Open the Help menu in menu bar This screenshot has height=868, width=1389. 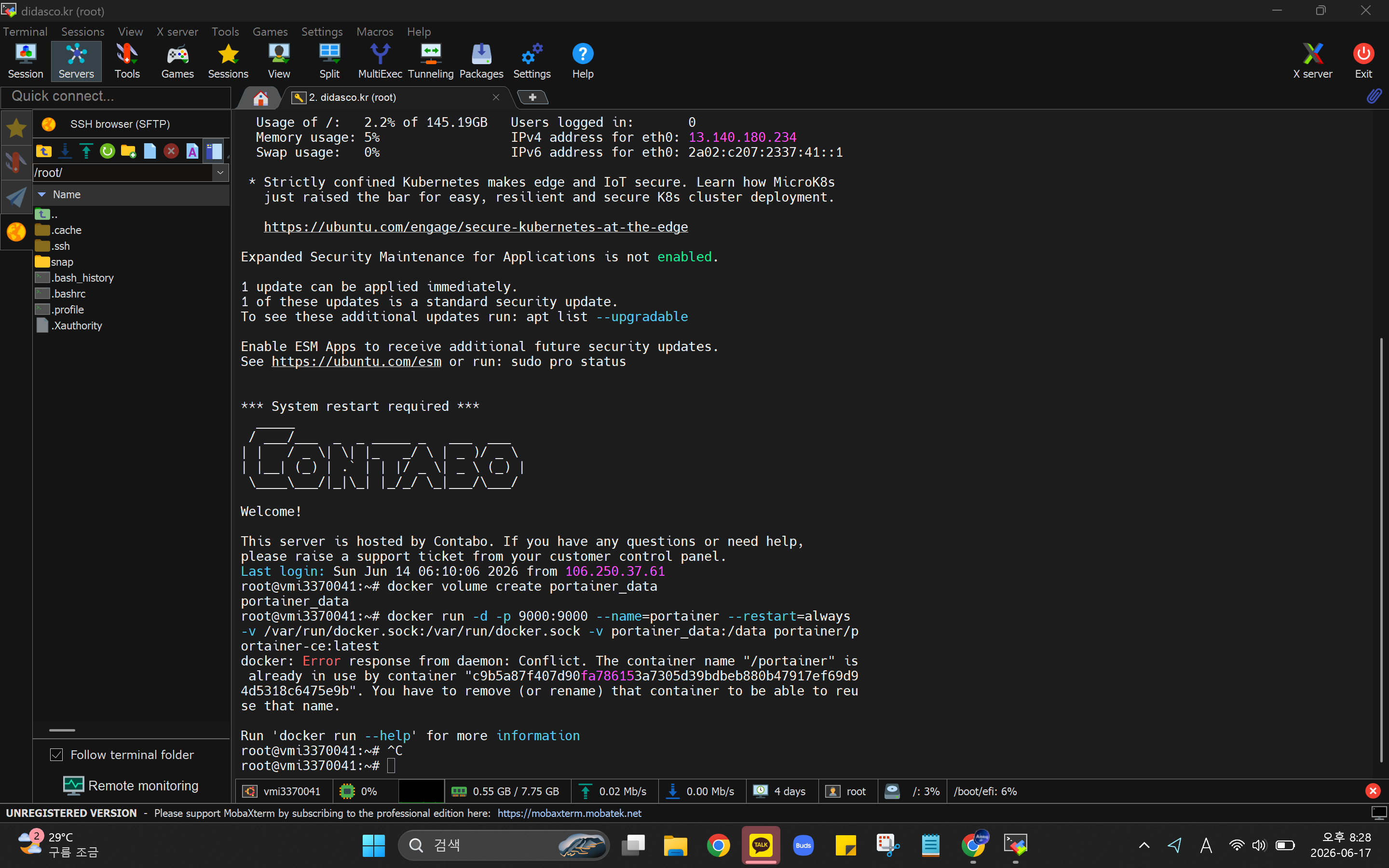click(x=419, y=31)
